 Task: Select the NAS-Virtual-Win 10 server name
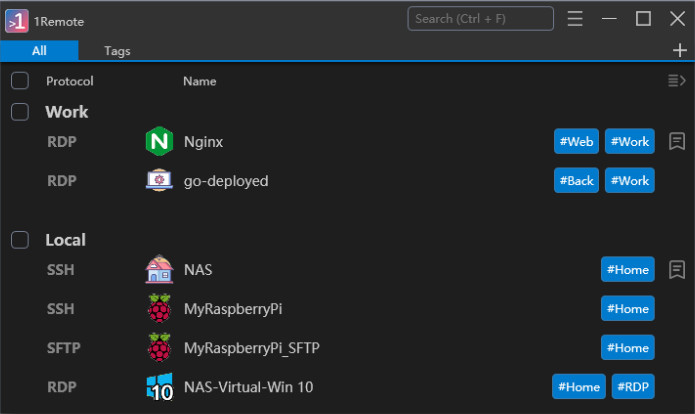(249, 387)
